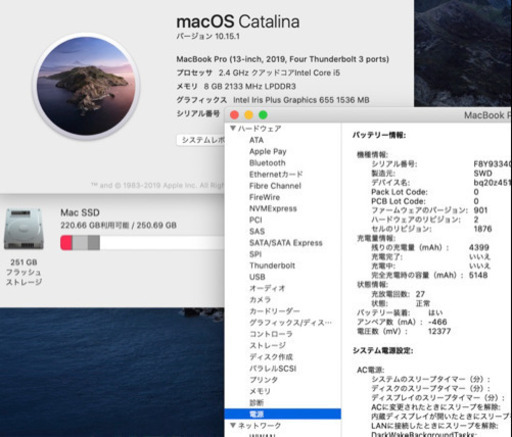The image size is (512, 437).
Task: Select ATA in hardware list
Action: point(256,140)
